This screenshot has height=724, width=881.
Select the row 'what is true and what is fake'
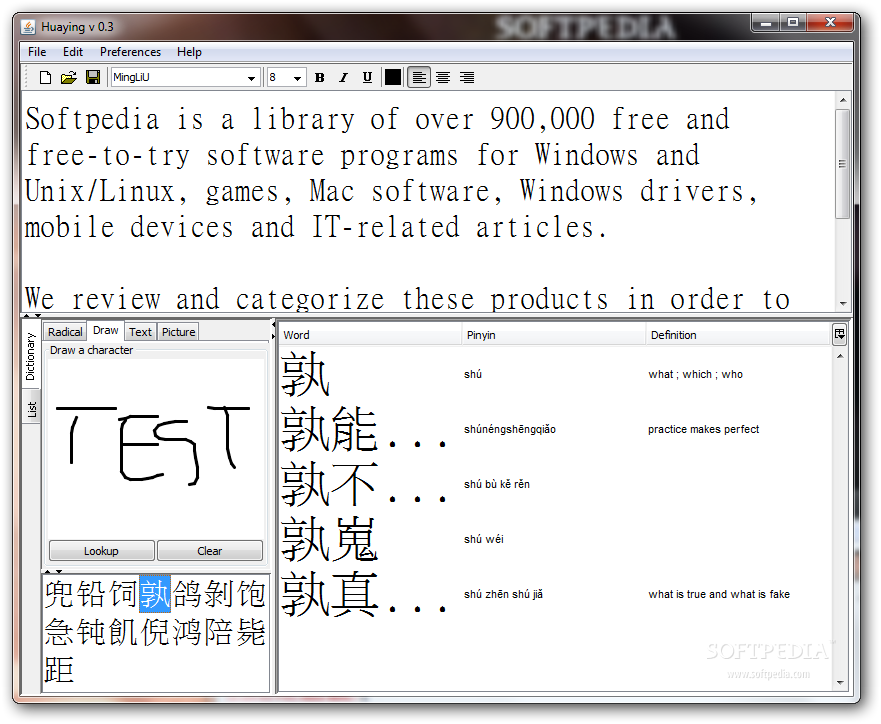(555, 594)
